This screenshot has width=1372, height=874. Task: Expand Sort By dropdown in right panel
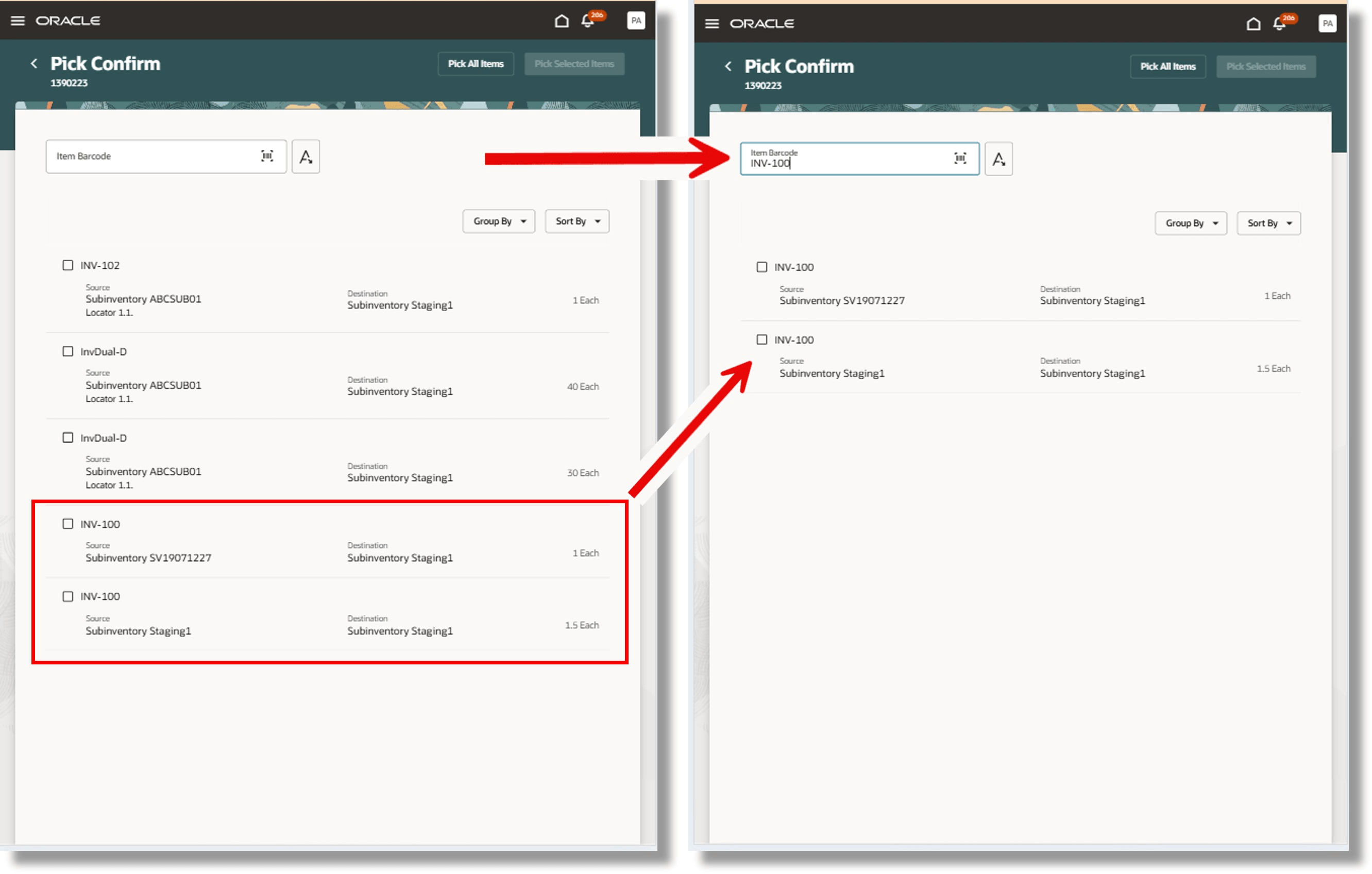[1268, 223]
